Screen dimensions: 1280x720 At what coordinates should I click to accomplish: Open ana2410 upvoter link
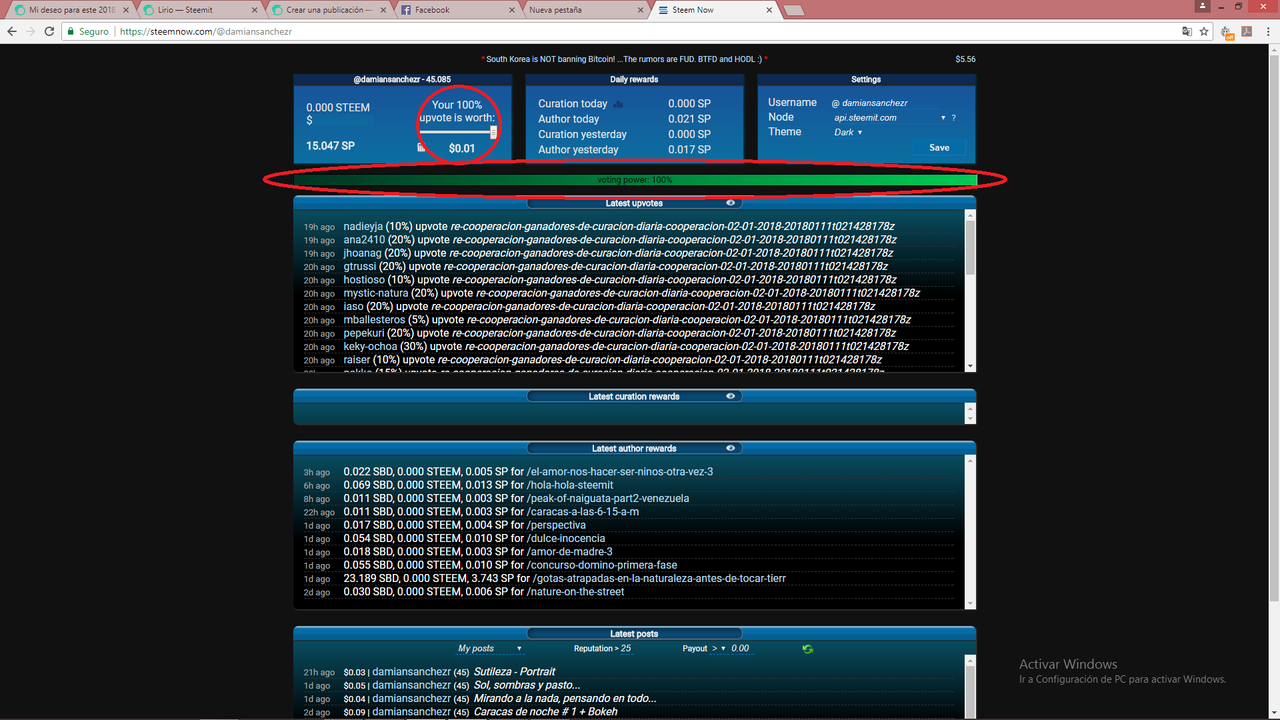pos(364,240)
